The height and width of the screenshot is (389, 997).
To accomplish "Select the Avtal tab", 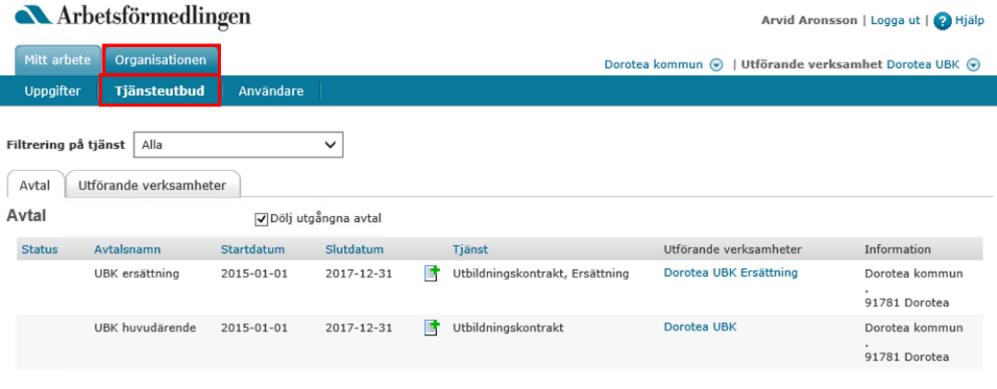I will 35,186.
